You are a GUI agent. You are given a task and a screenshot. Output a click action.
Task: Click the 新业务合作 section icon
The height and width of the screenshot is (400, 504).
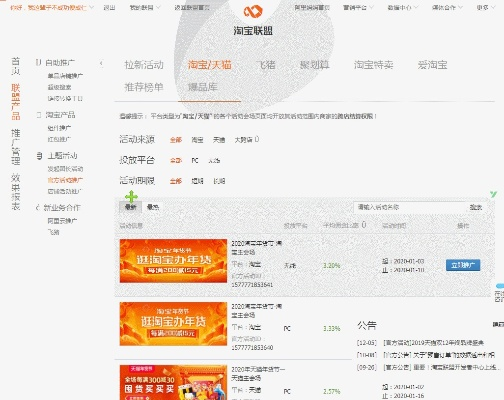38,208
